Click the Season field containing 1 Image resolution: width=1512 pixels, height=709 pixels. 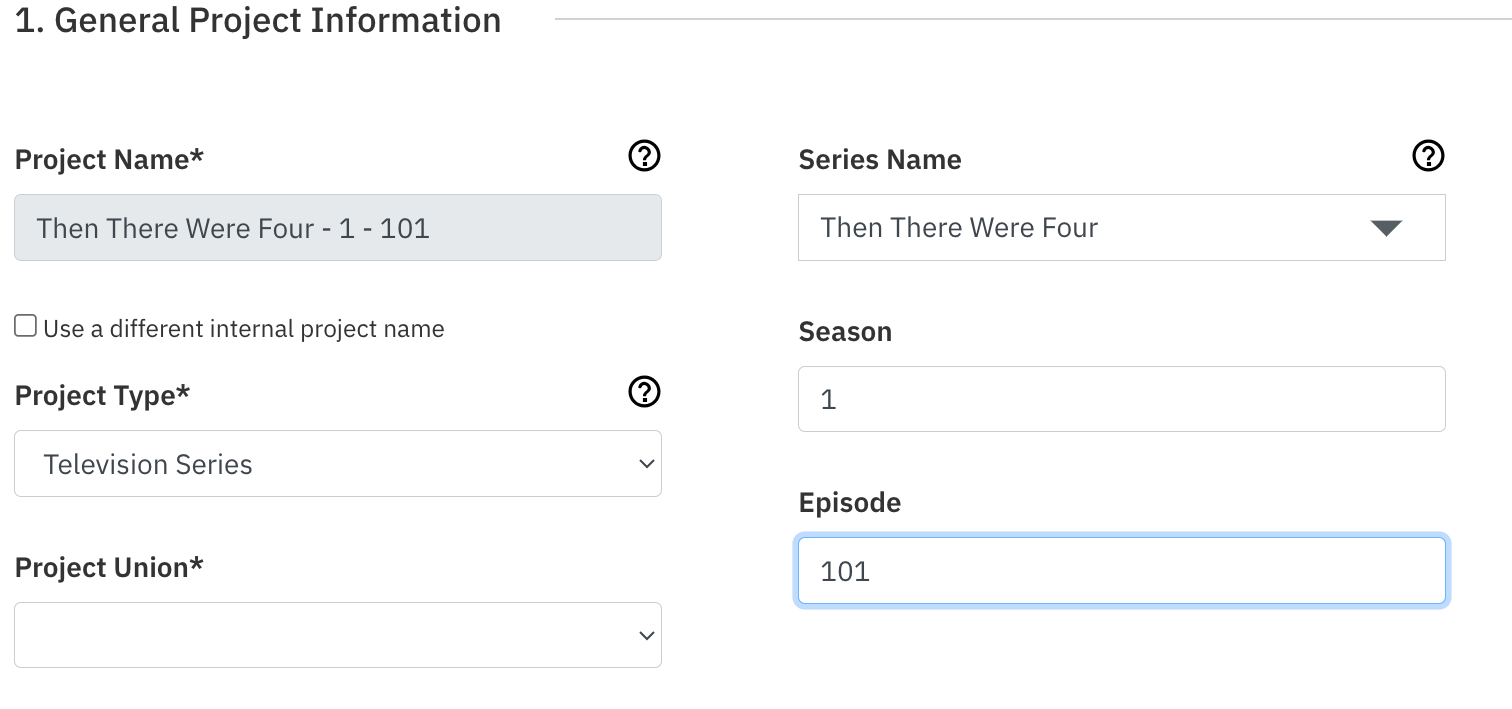1121,399
